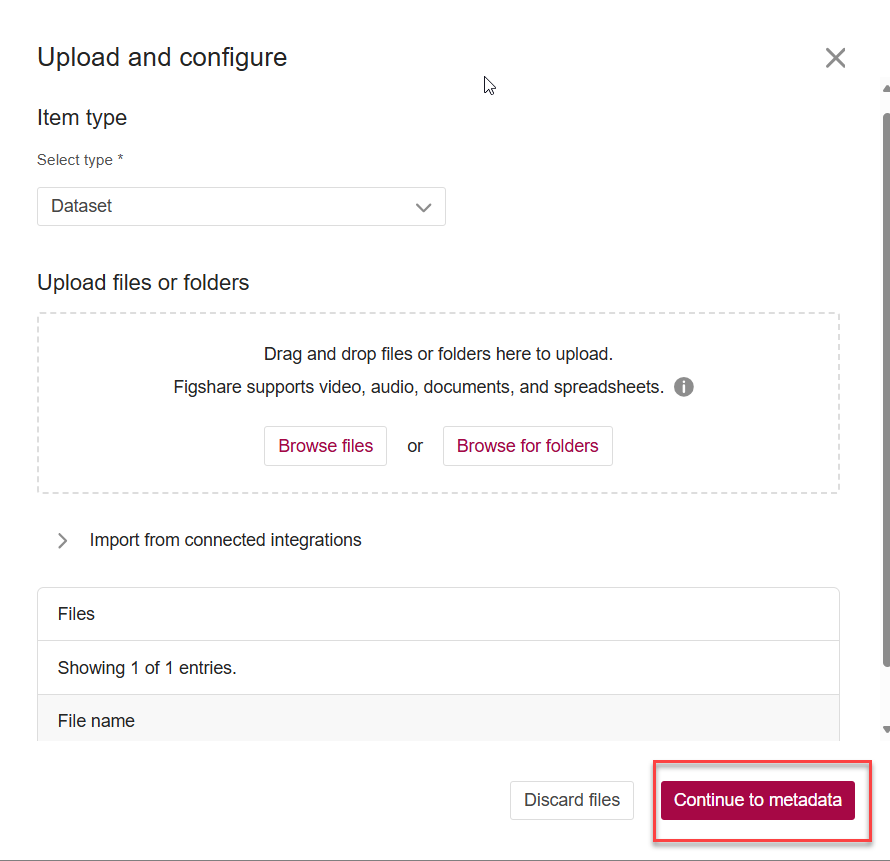
Task: Click the Showing 1 of 1 entries text
Action: point(147,668)
